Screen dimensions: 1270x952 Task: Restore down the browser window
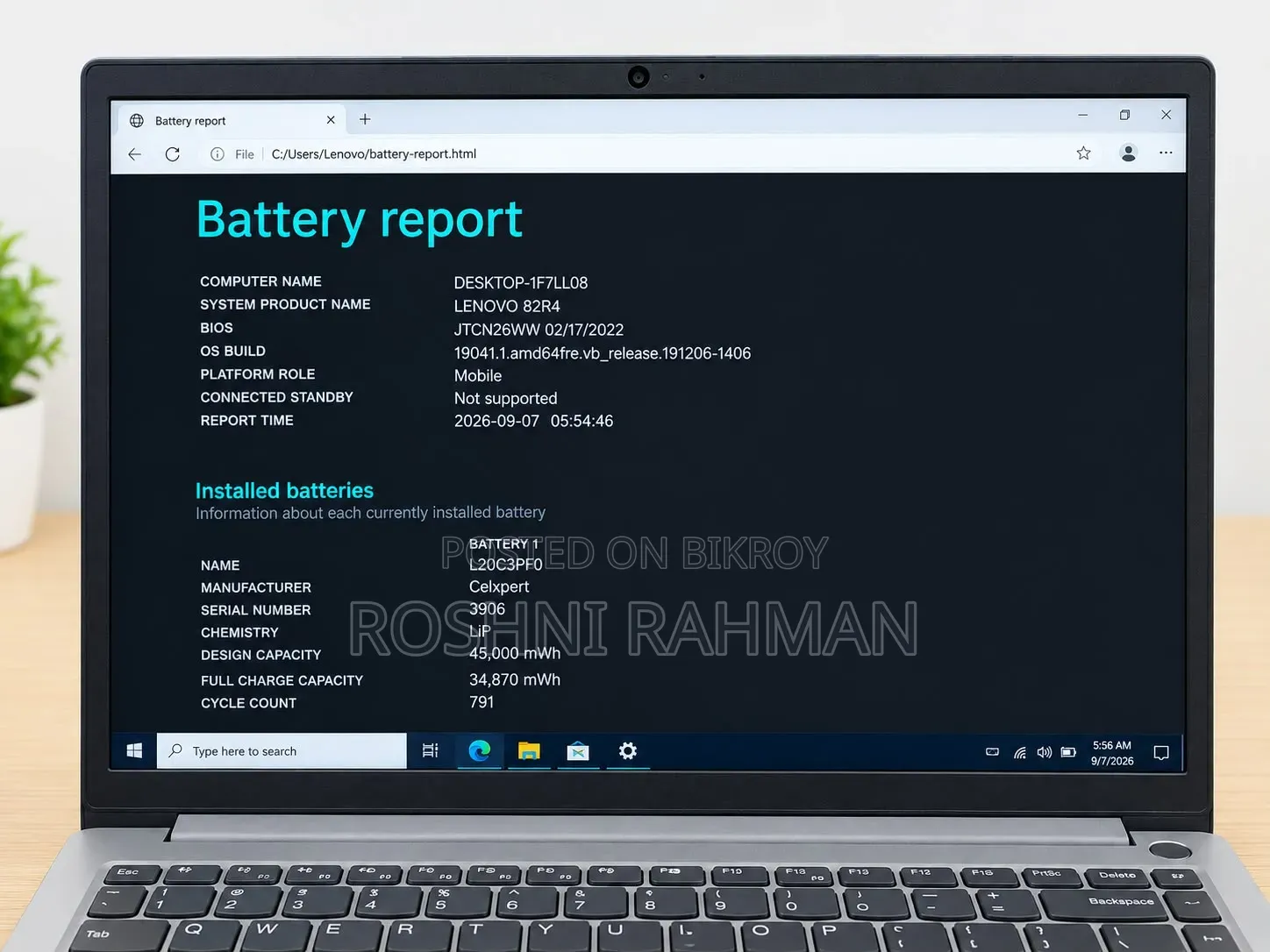click(x=1124, y=115)
